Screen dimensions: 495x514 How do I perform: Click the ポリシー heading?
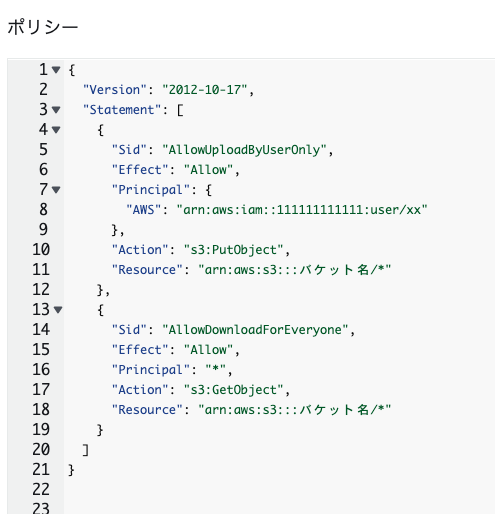tap(43, 27)
